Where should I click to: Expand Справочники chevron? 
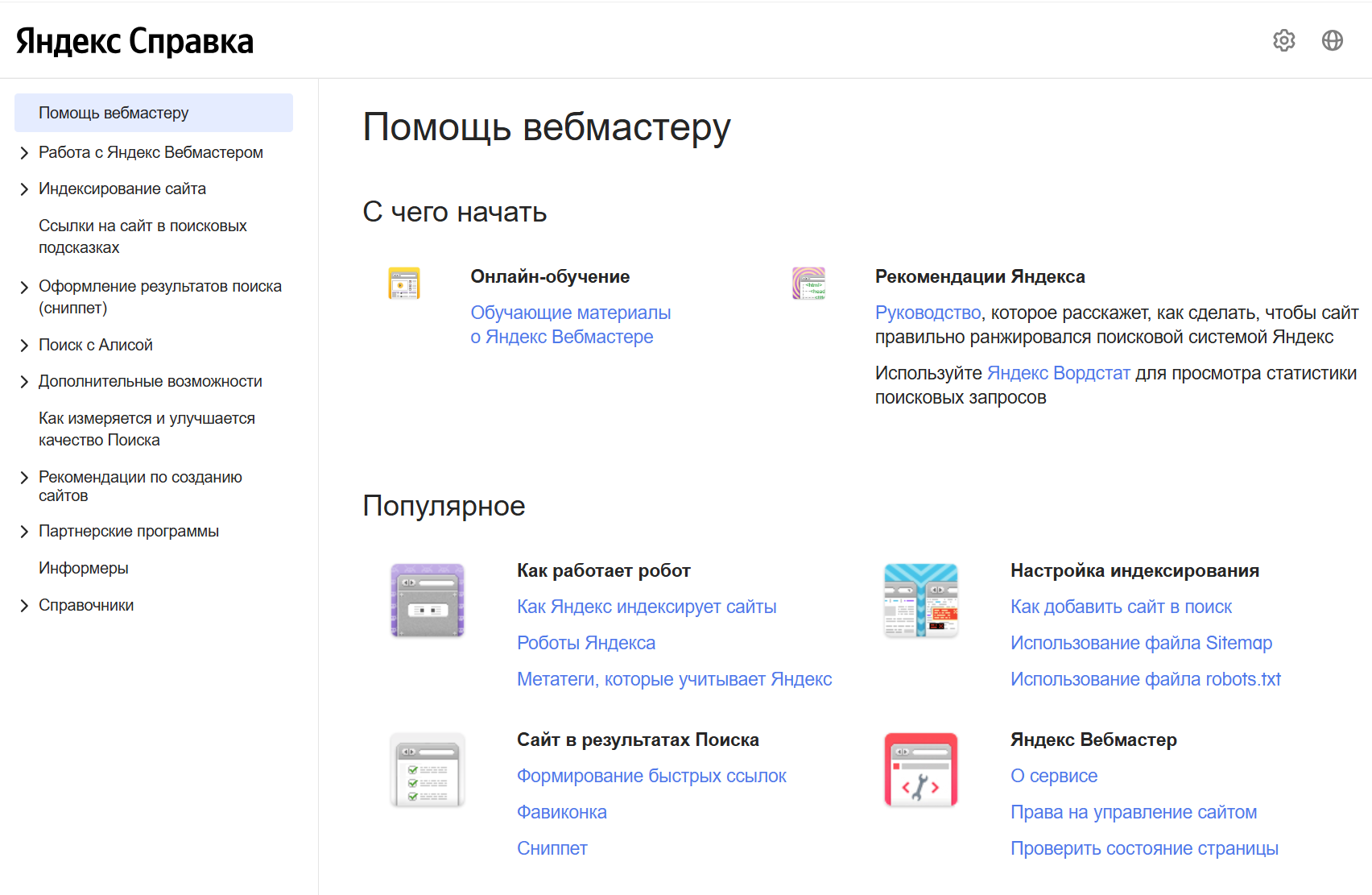tap(24, 606)
